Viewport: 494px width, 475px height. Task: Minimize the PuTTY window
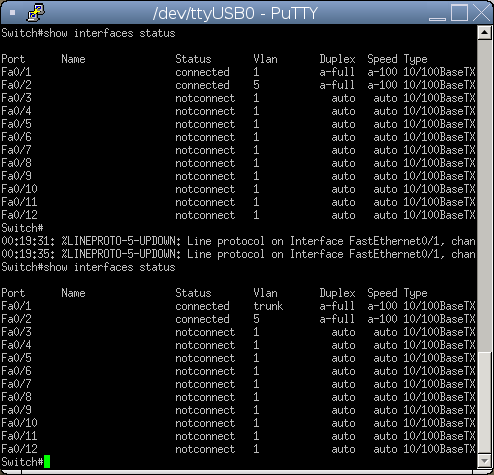(x=437, y=13)
